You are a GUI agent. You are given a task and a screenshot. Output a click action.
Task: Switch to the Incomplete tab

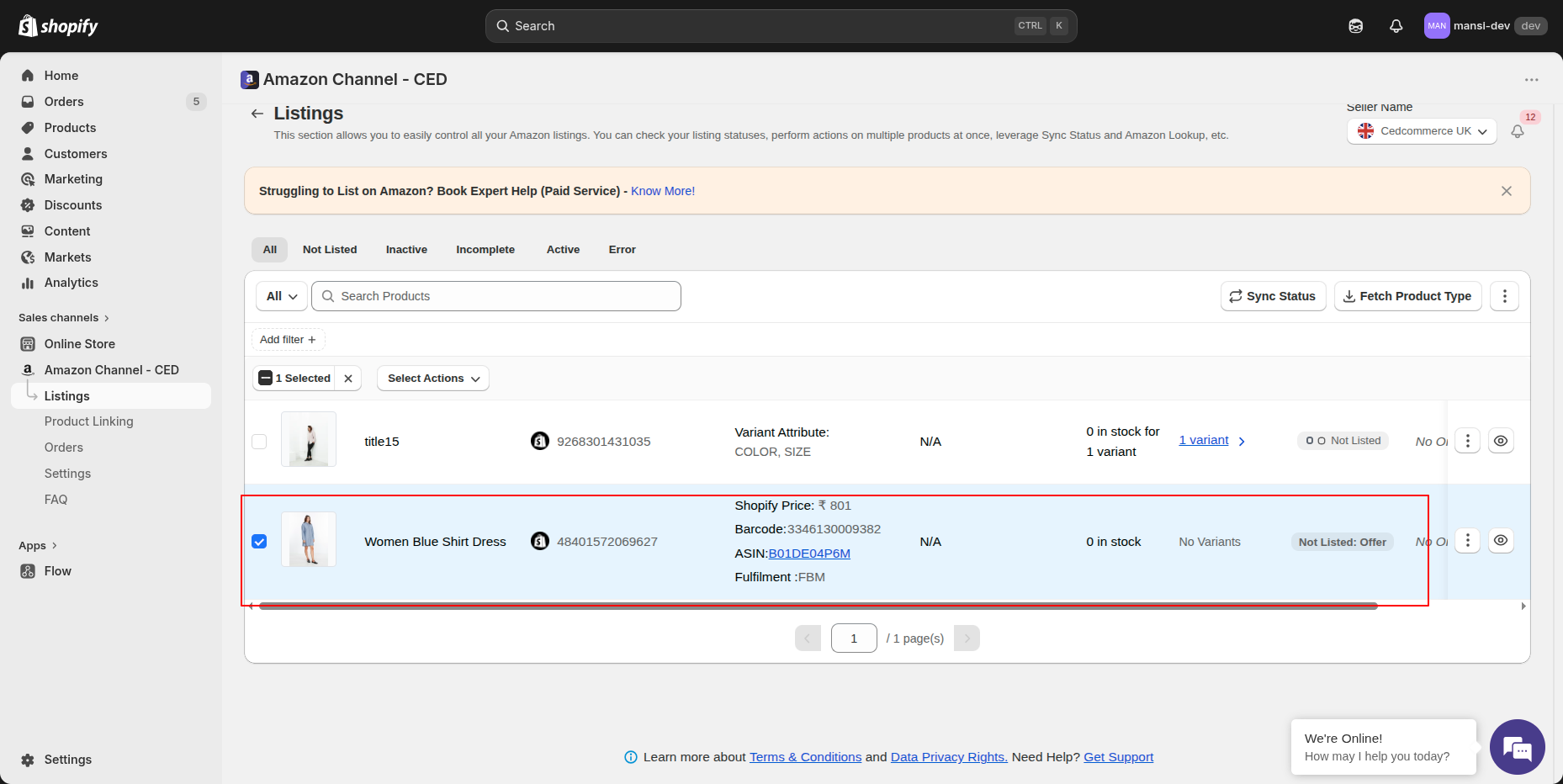pos(485,250)
